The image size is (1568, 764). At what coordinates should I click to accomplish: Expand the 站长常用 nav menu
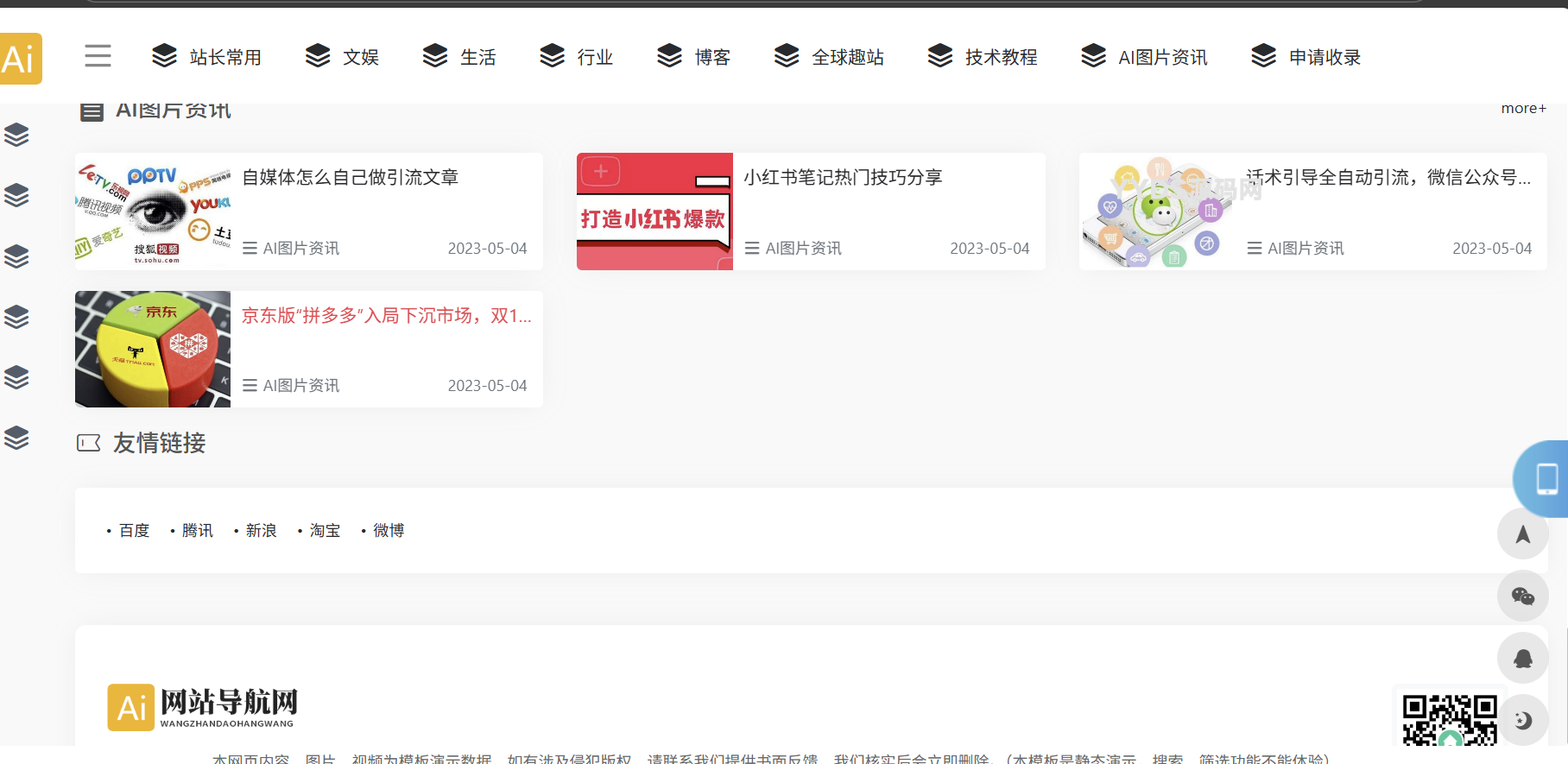point(207,57)
